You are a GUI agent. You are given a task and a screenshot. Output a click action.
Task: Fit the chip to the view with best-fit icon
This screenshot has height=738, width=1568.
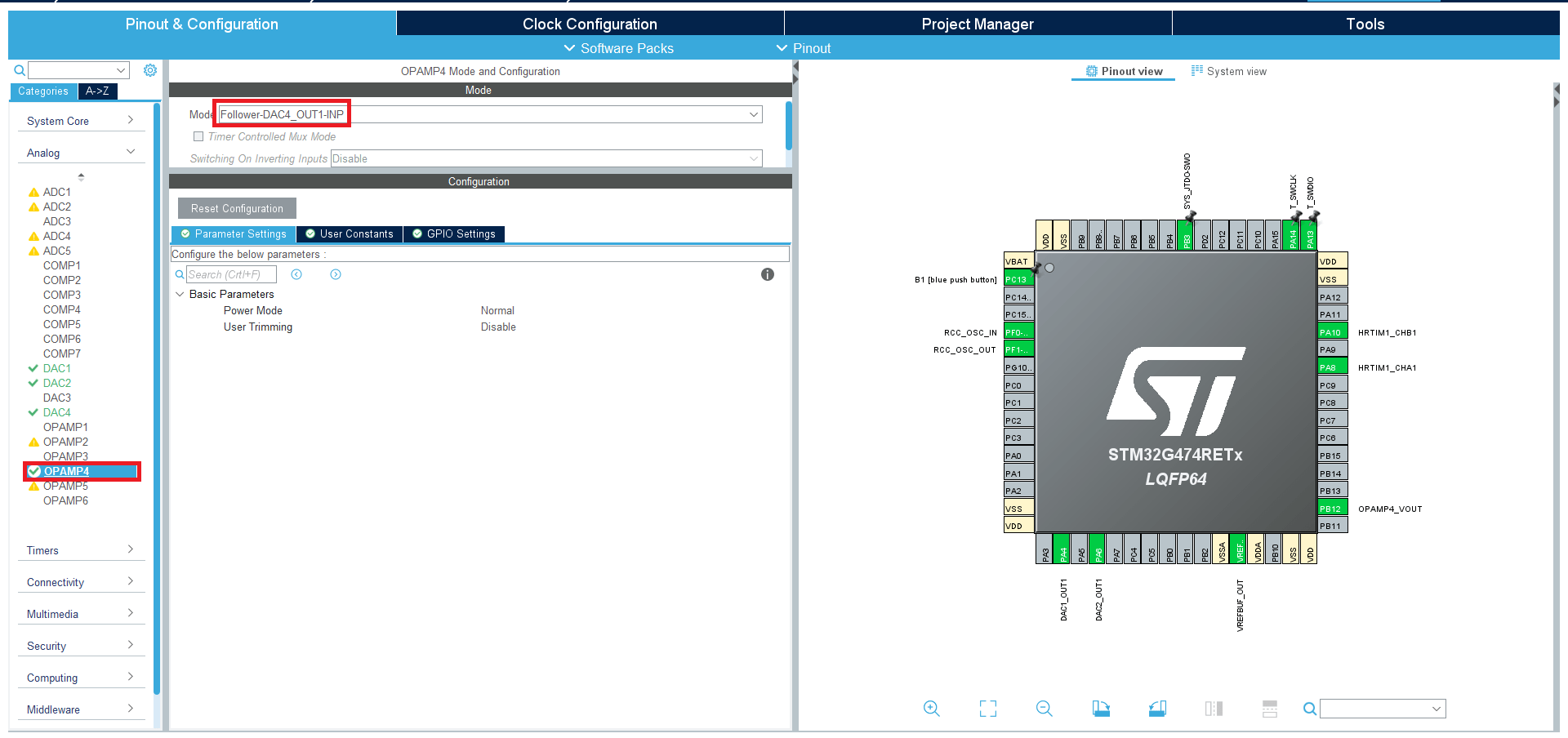(x=988, y=709)
